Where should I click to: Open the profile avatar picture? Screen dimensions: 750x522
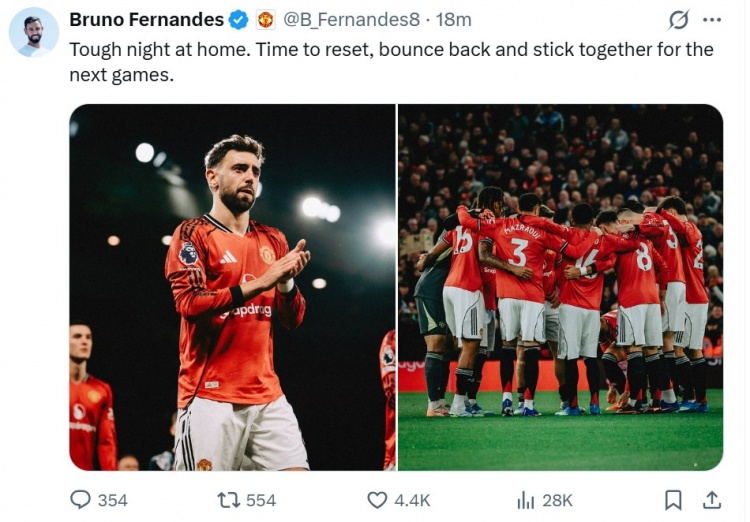click(33, 32)
